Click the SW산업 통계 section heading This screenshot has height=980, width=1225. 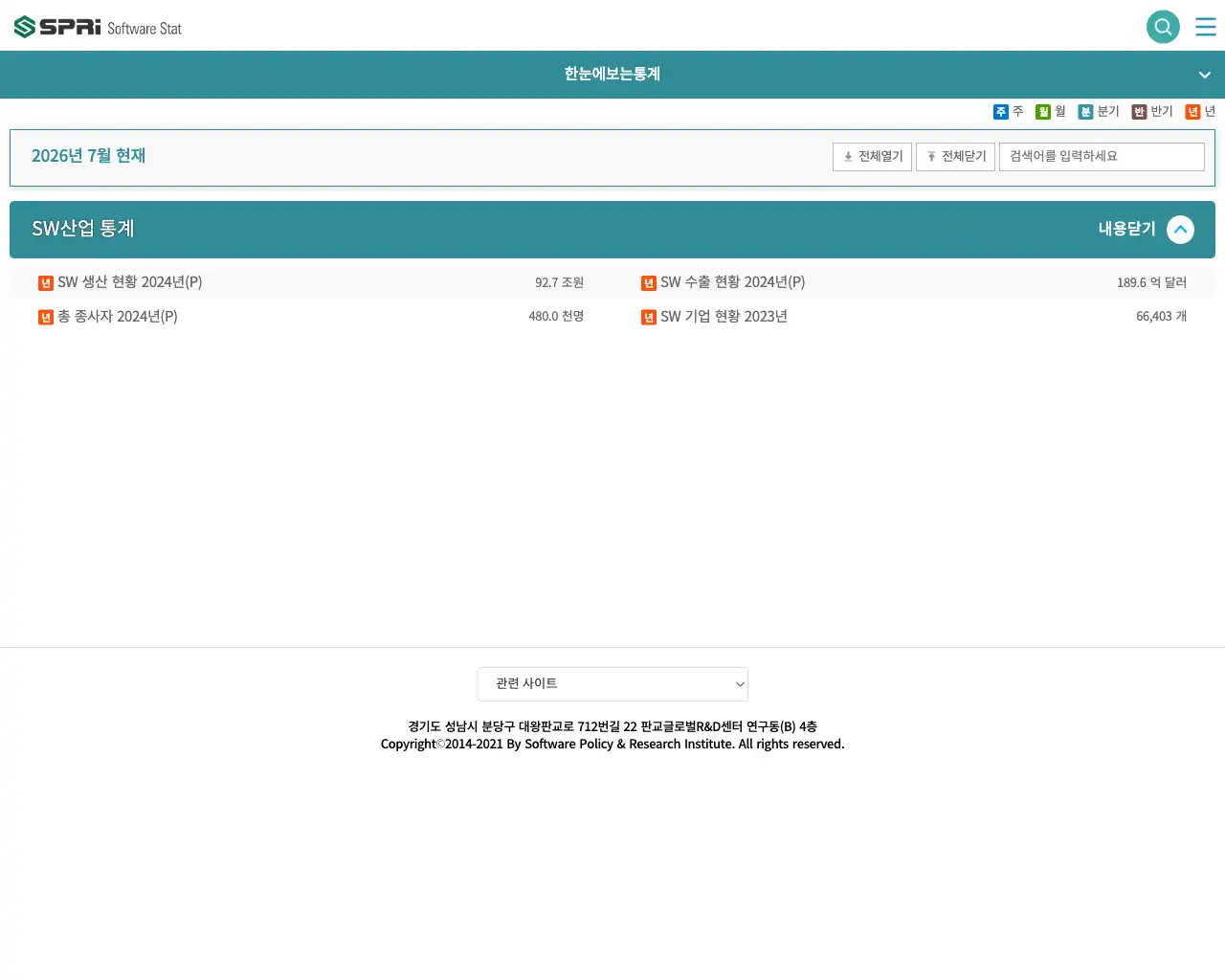[x=83, y=229]
